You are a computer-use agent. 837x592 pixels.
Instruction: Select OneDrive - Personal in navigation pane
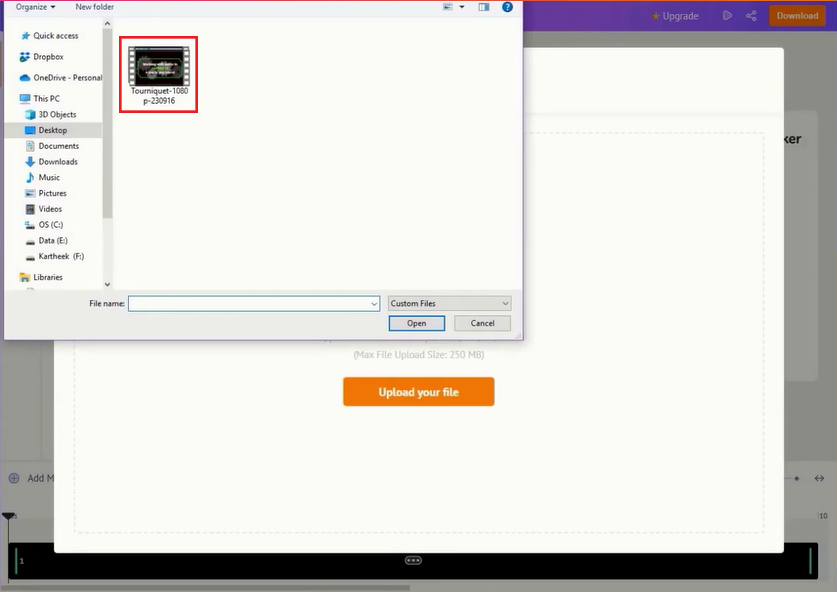(67, 78)
